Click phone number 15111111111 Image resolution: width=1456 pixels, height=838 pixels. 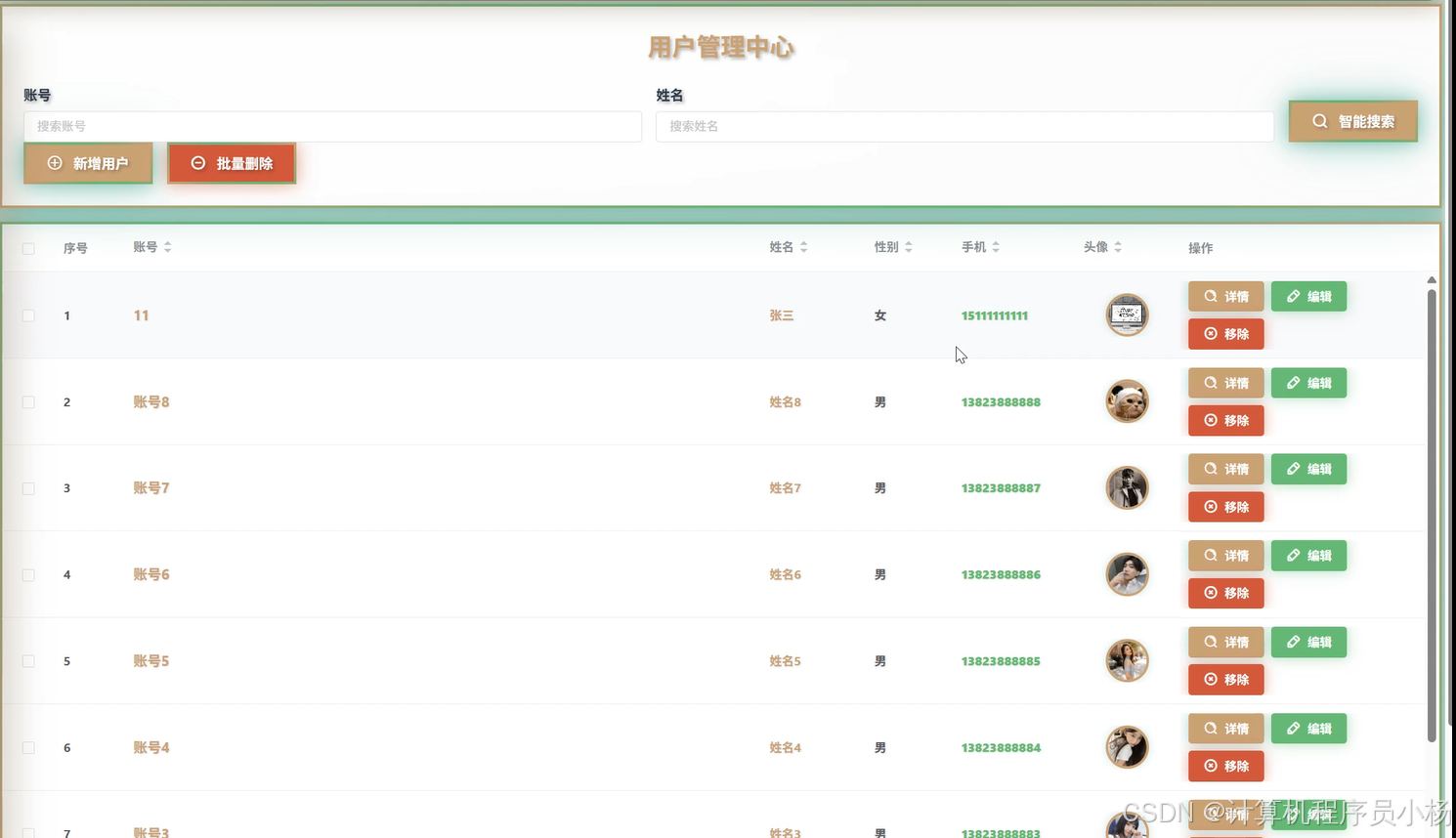tap(994, 315)
